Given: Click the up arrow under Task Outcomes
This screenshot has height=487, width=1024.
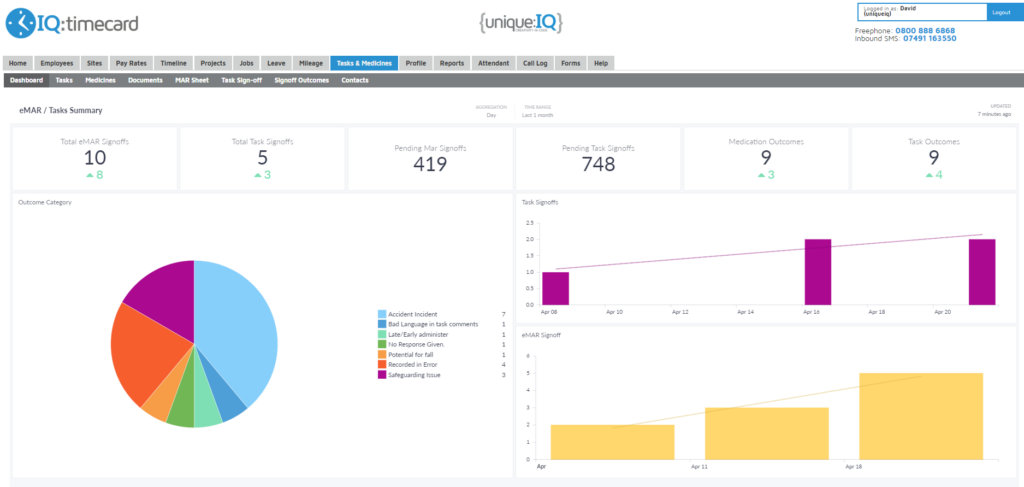Looking at the screenshot, I should [x=928, y=175].
